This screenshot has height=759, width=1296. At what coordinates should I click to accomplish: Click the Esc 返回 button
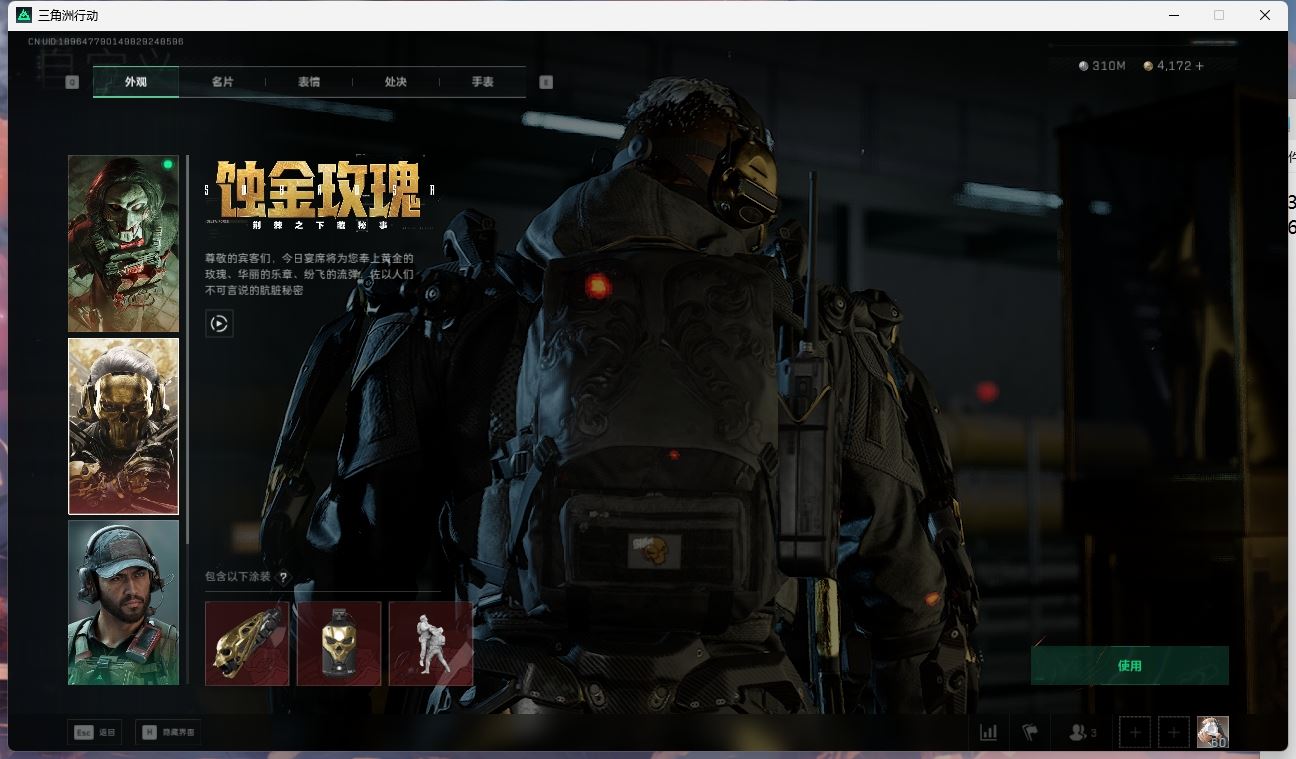[x=95, y=732]
